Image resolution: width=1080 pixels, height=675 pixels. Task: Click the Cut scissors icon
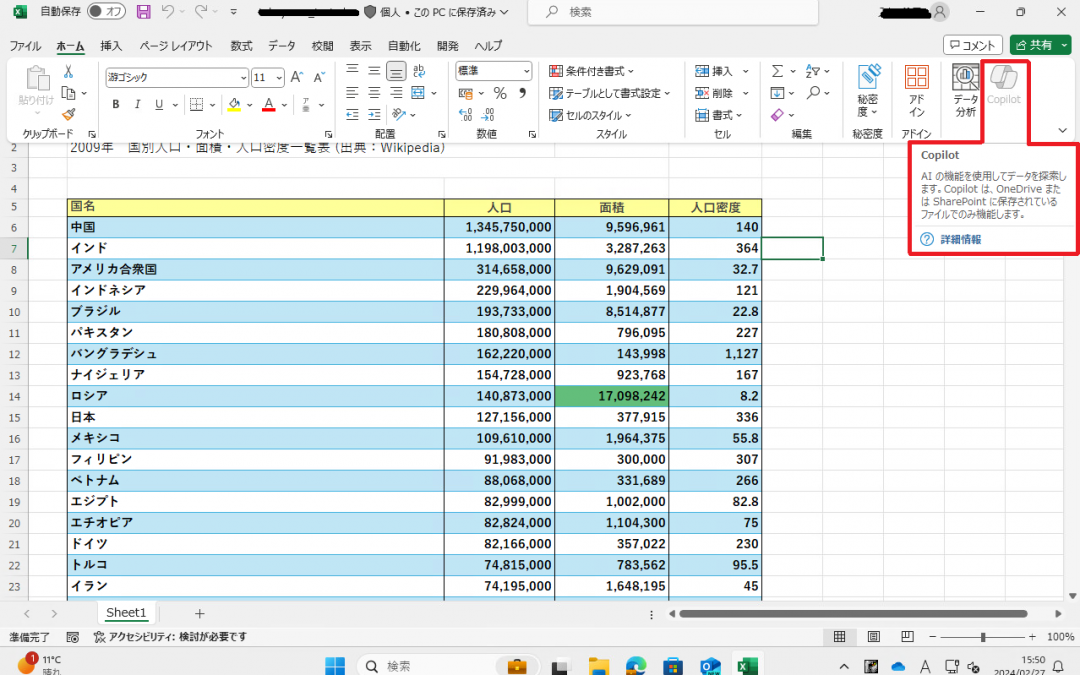[68, 72]
